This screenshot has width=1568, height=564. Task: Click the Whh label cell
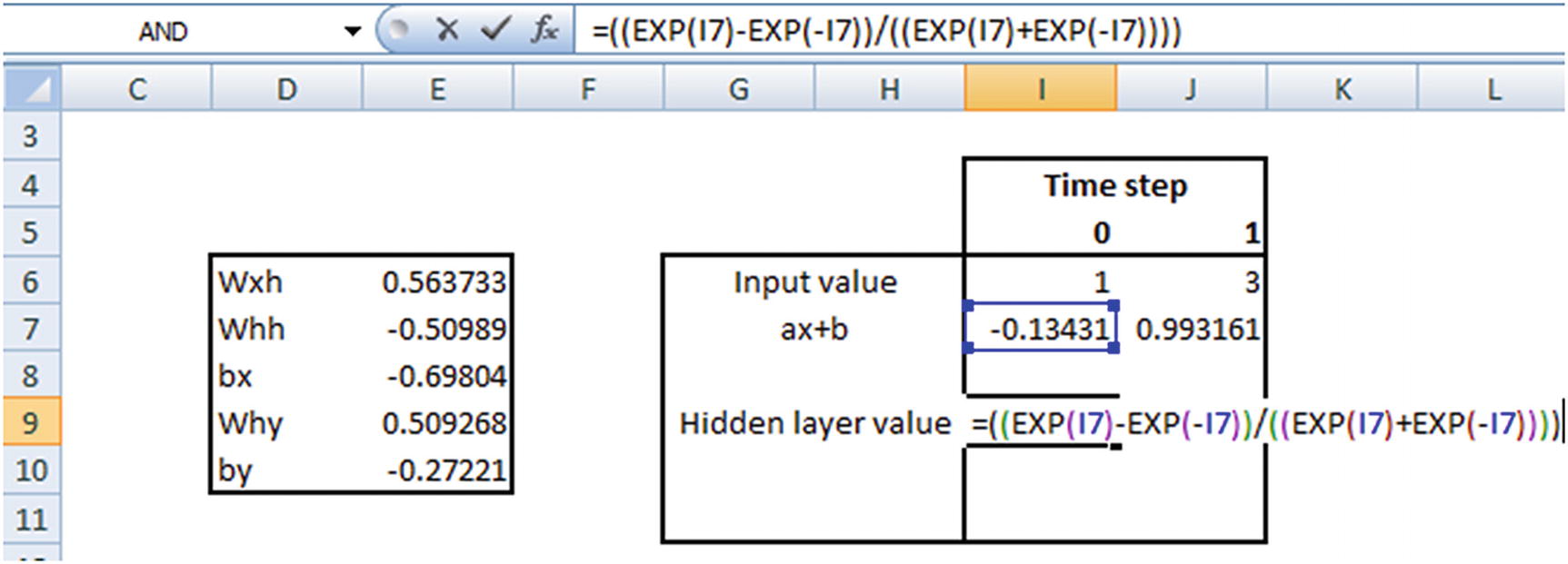coord(286,329)
